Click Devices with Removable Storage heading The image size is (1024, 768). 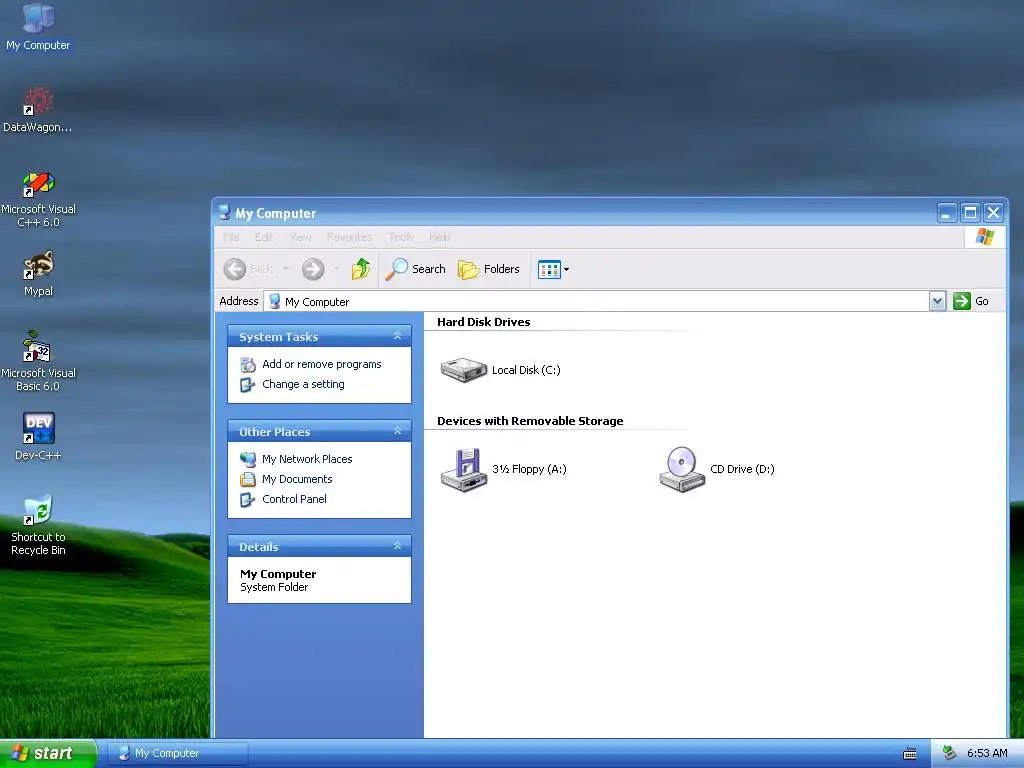click(x=530, y=421)
